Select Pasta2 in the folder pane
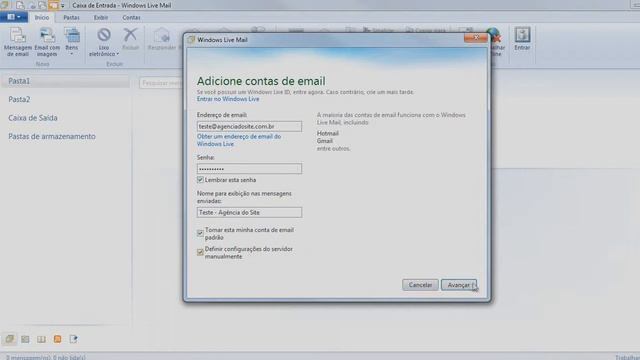 tap(19, 99)
